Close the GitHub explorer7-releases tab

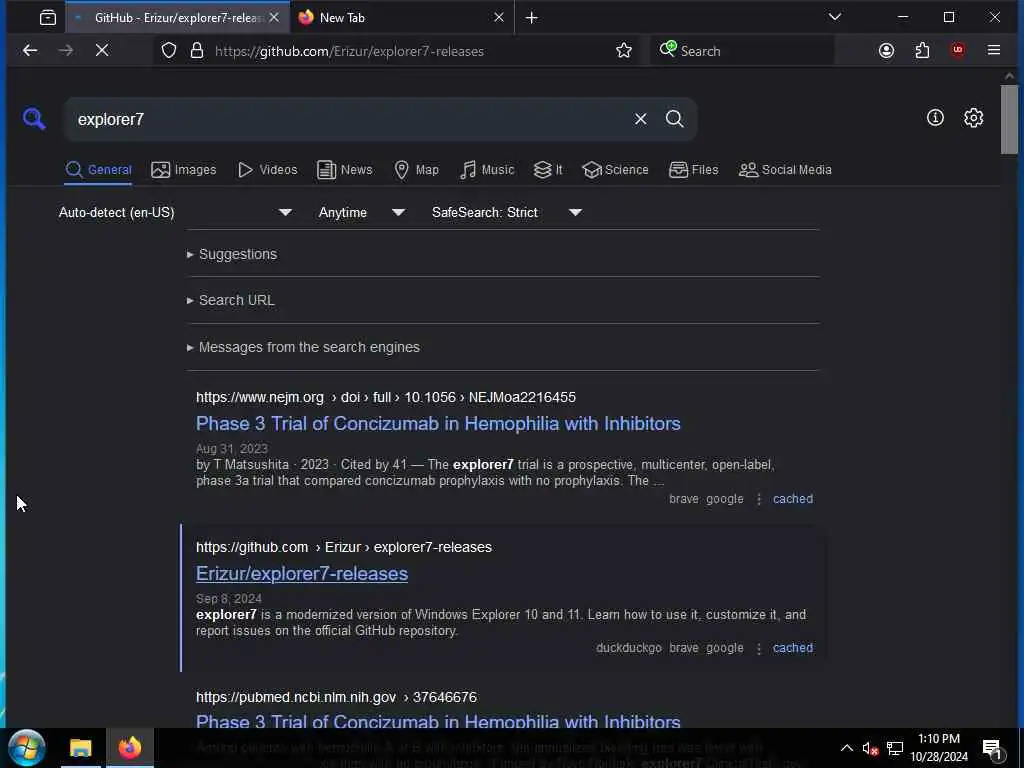274,18
